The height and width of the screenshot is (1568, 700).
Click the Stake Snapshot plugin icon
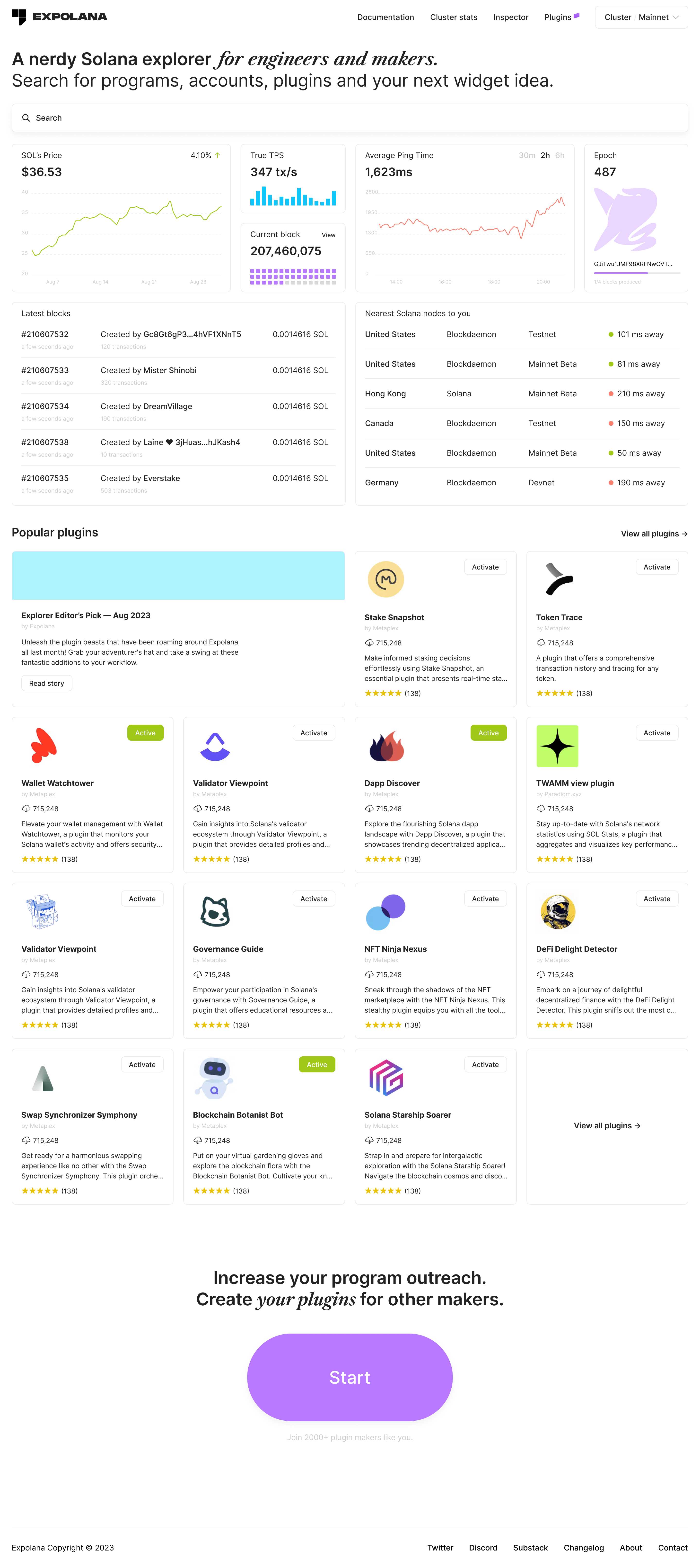tap(385, 579)
